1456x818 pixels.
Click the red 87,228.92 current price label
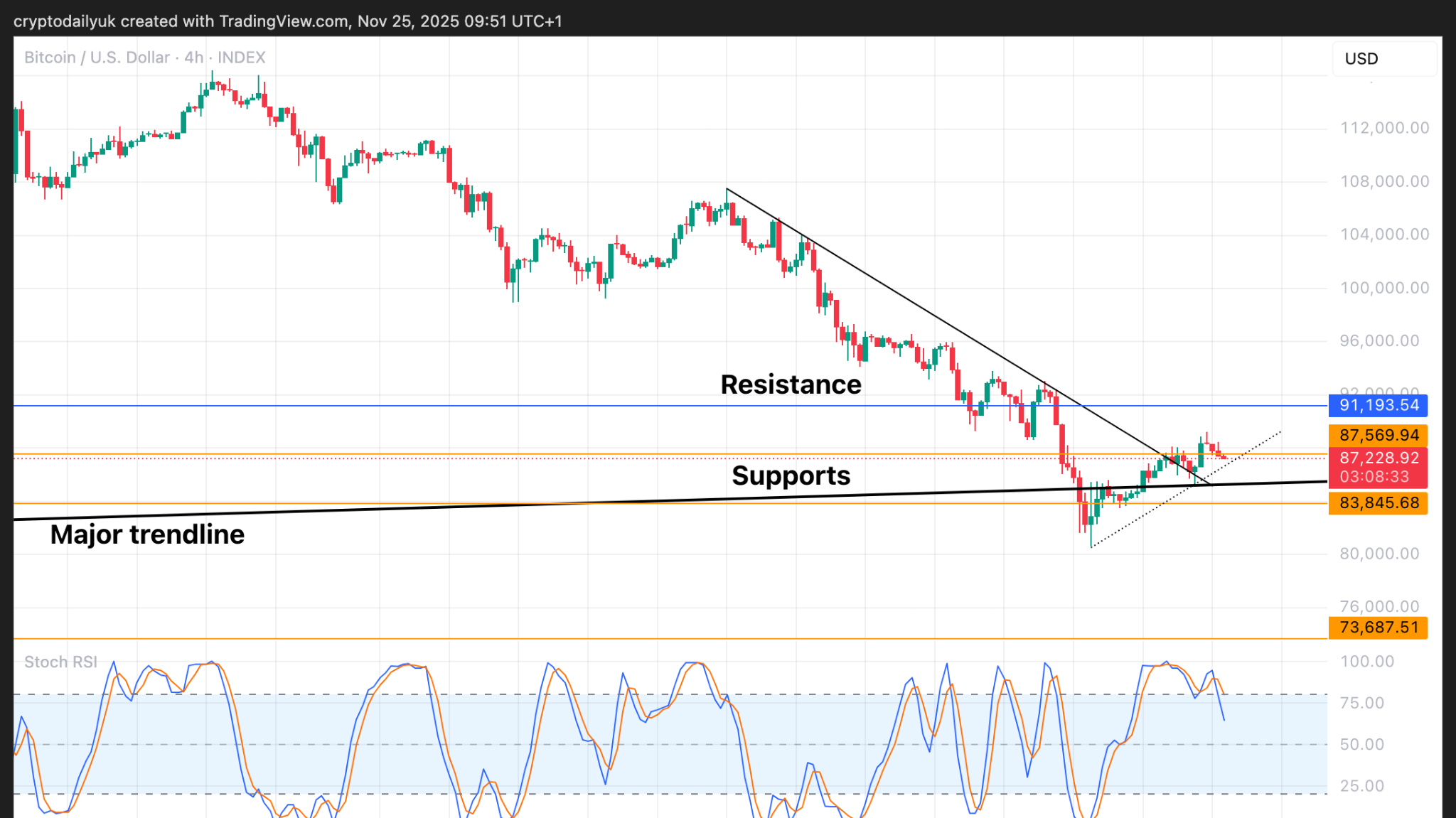pyautogui.click(x=1378, y=458)
